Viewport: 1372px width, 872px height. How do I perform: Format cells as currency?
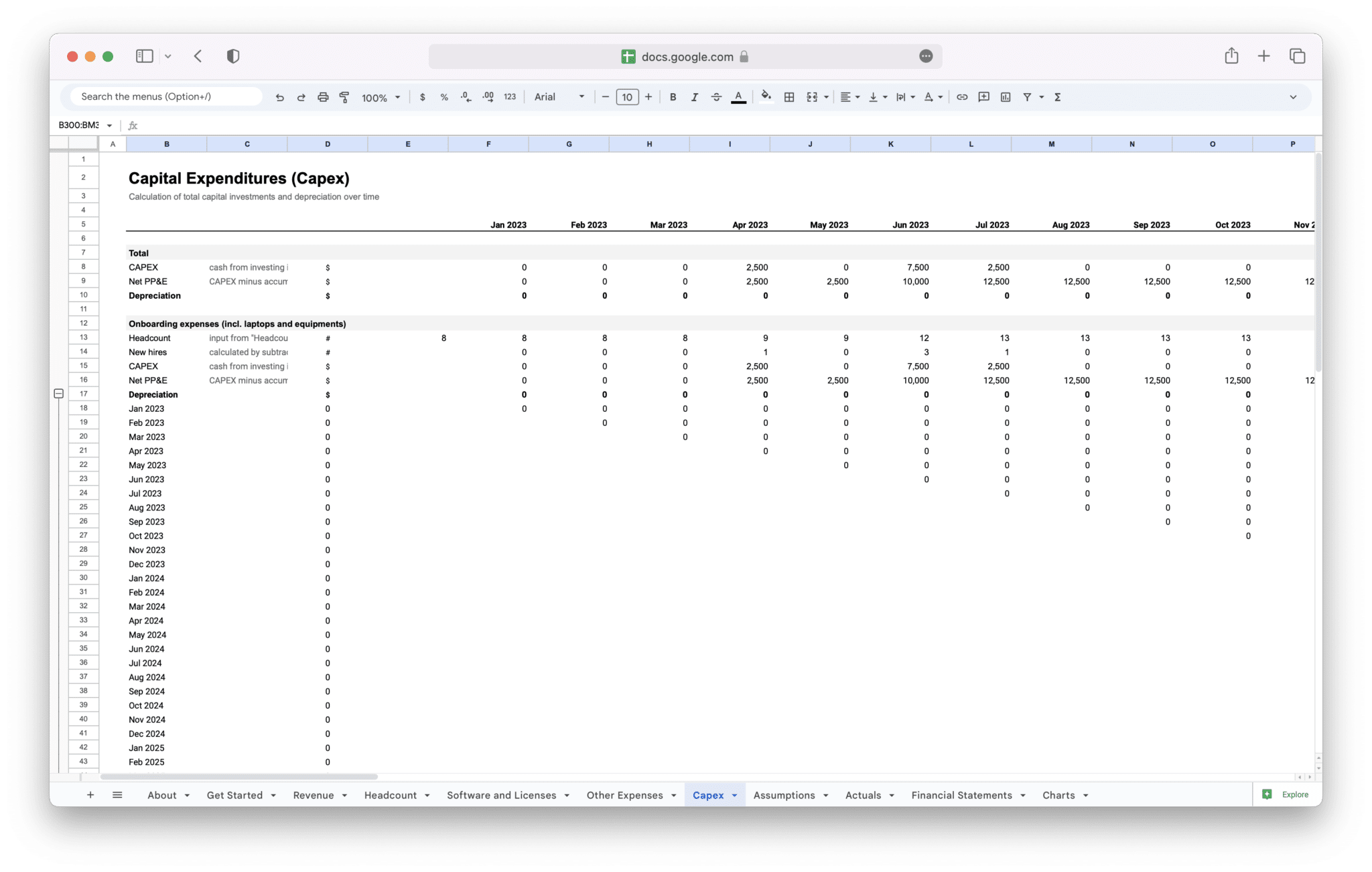(422, 97)
